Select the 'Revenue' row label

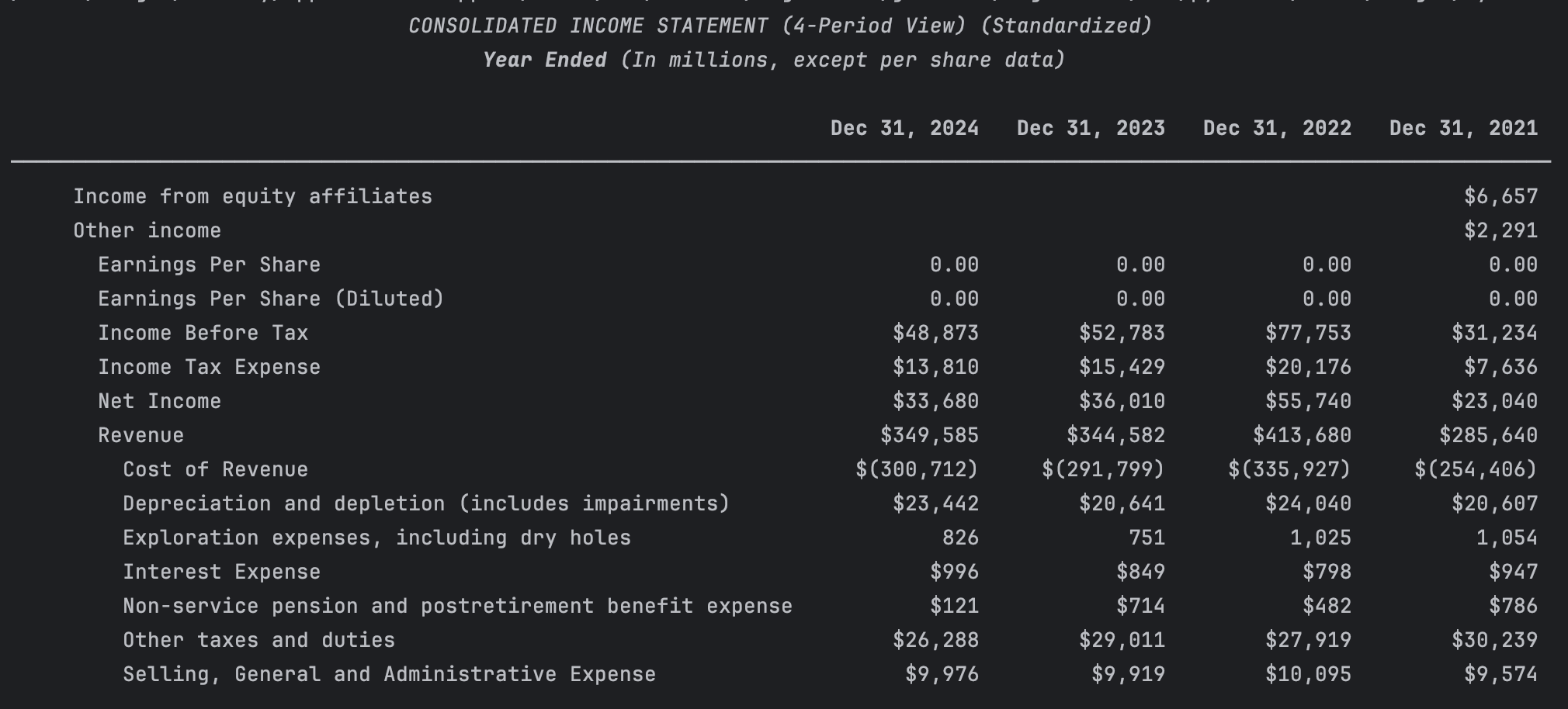pyautogui.click(x=141, y=435)
